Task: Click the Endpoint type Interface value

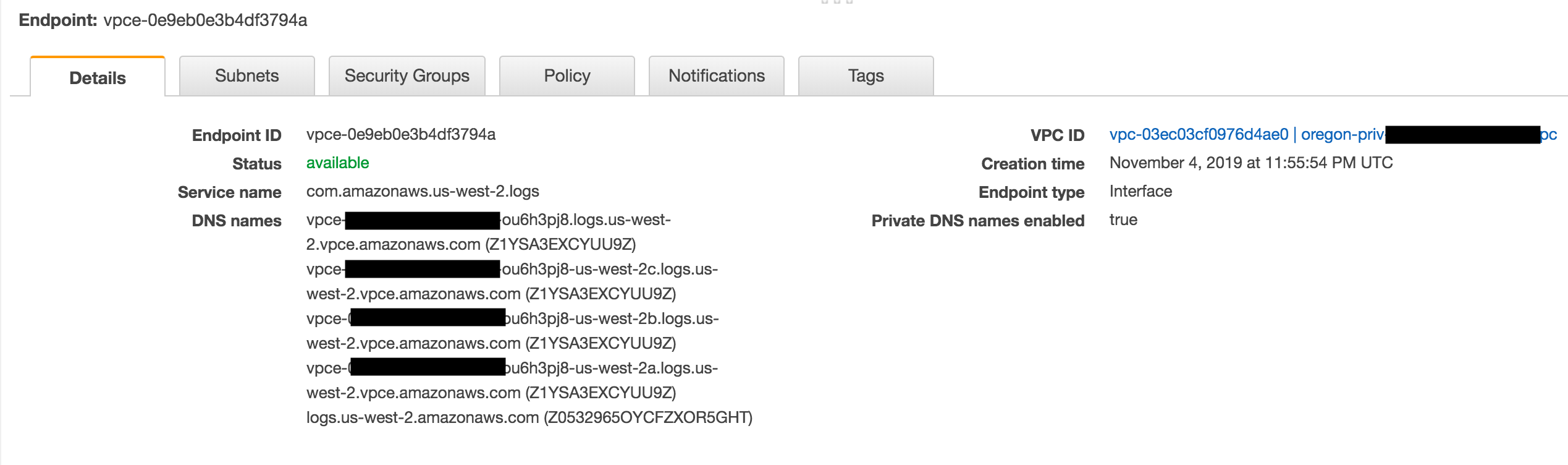Action: [x=1140, y=191]
